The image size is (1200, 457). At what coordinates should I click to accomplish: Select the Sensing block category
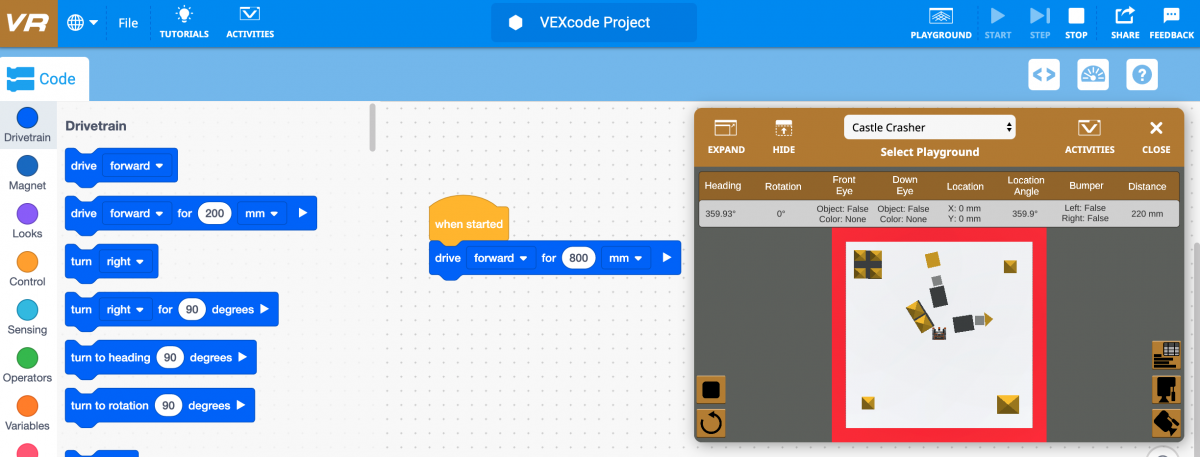[x=28, y=317]
